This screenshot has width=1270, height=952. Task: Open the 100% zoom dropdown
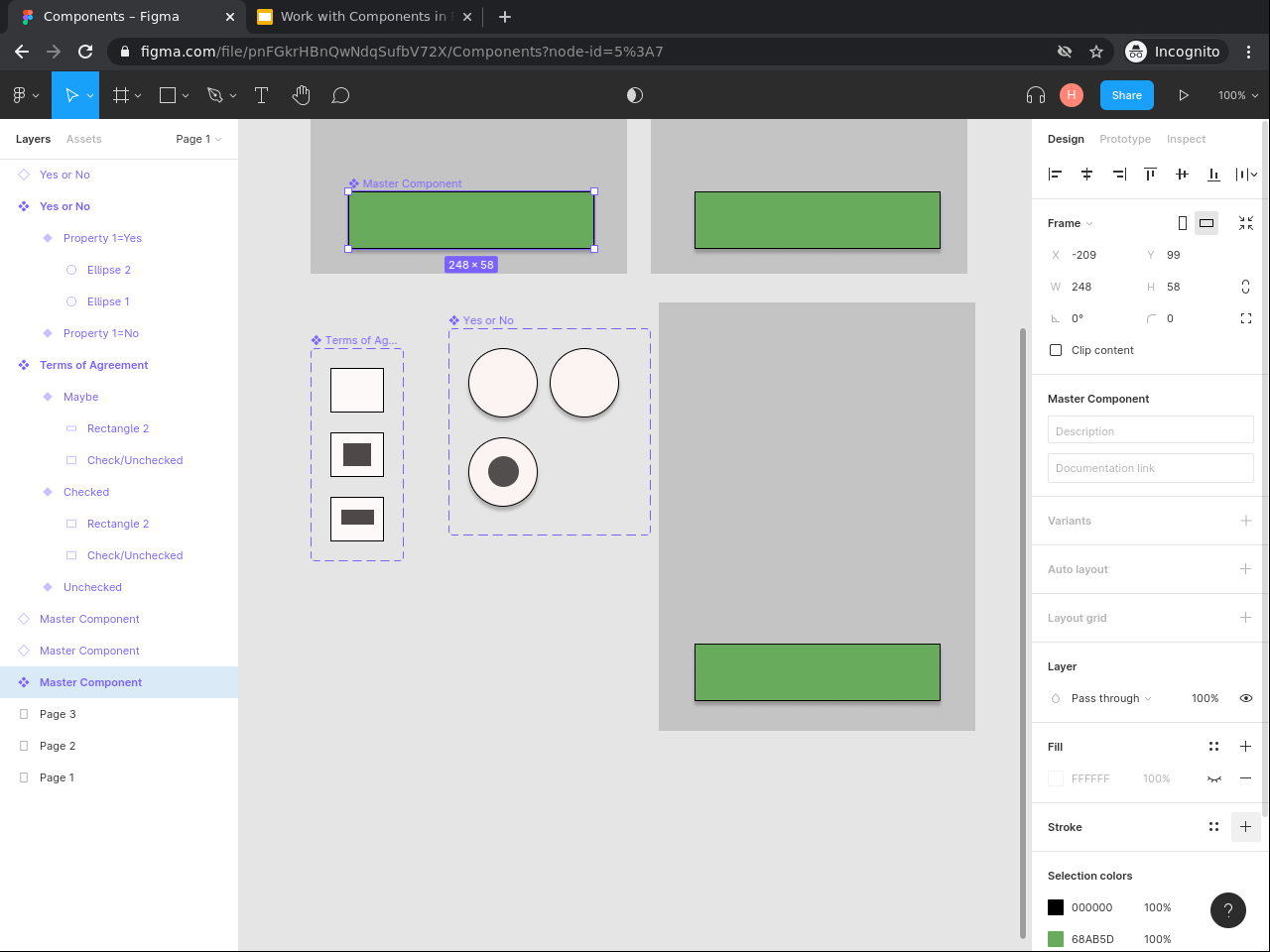click(1237, 95)
